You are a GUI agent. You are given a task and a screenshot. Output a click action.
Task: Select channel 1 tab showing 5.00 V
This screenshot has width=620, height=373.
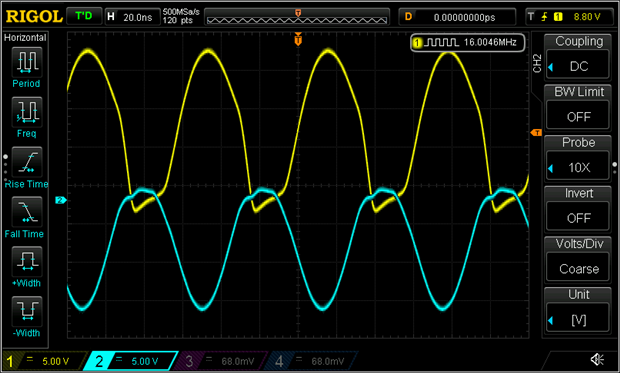44,361
